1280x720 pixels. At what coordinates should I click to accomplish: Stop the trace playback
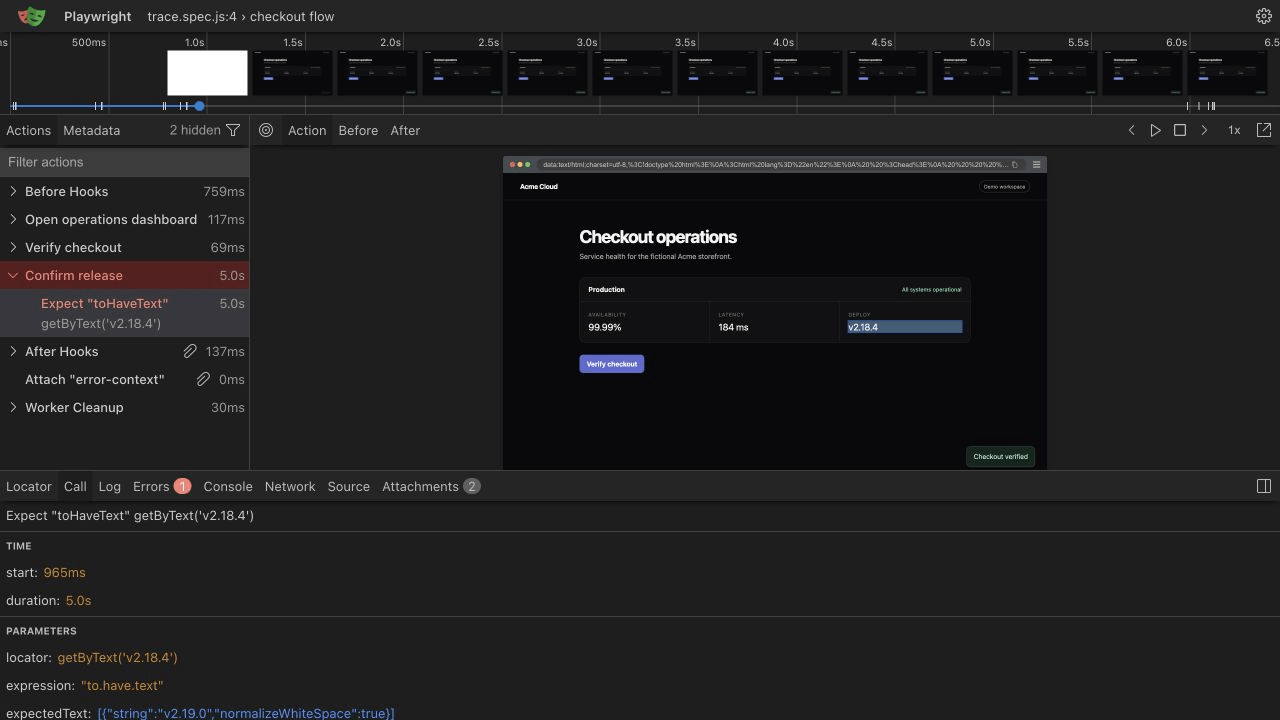[x=1180, y=130]
